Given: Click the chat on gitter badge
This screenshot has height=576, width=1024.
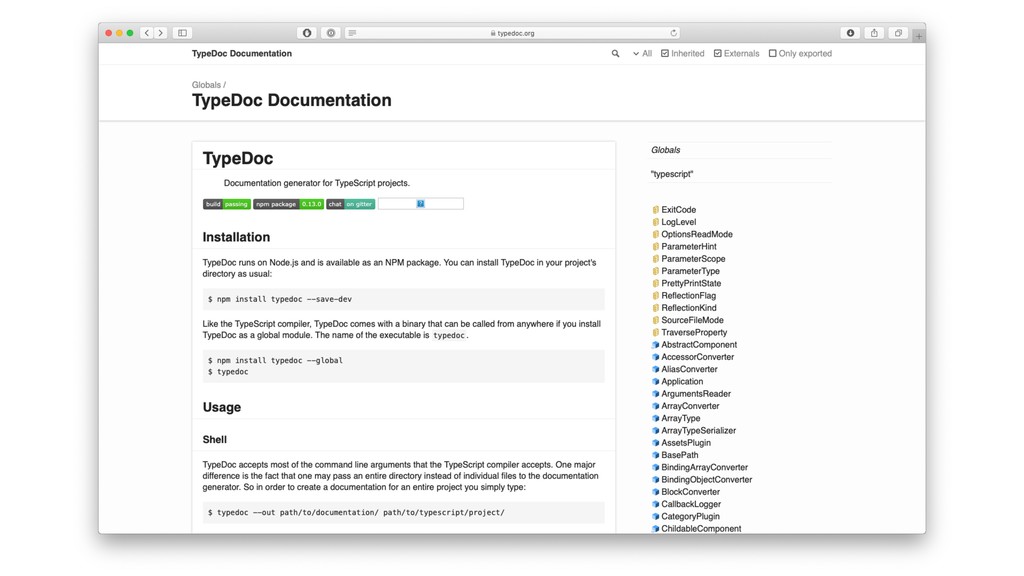Looking at the screenshot, I should click(x=351, y=204).
